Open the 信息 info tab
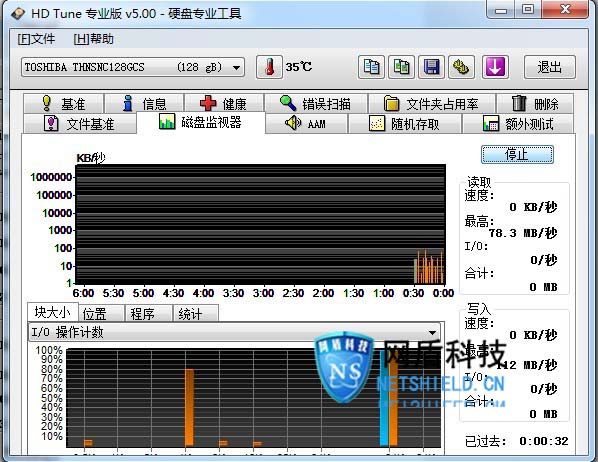The width and height of the screenshot is (598, 462). pyautogui.click(x=144, y=103)
